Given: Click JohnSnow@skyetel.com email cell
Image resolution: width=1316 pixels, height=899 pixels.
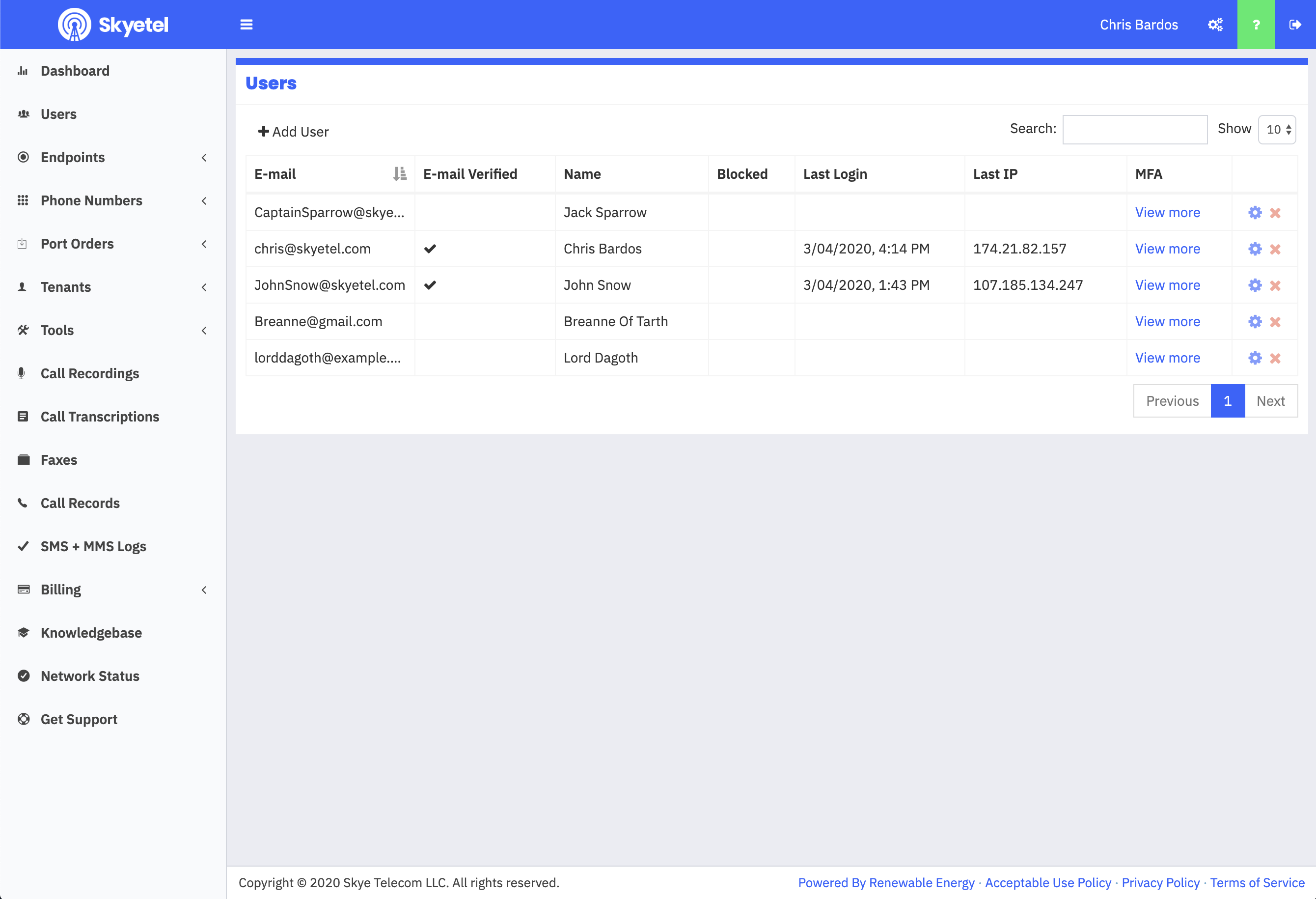Looking at the screenshot, I should coord(329,285).
